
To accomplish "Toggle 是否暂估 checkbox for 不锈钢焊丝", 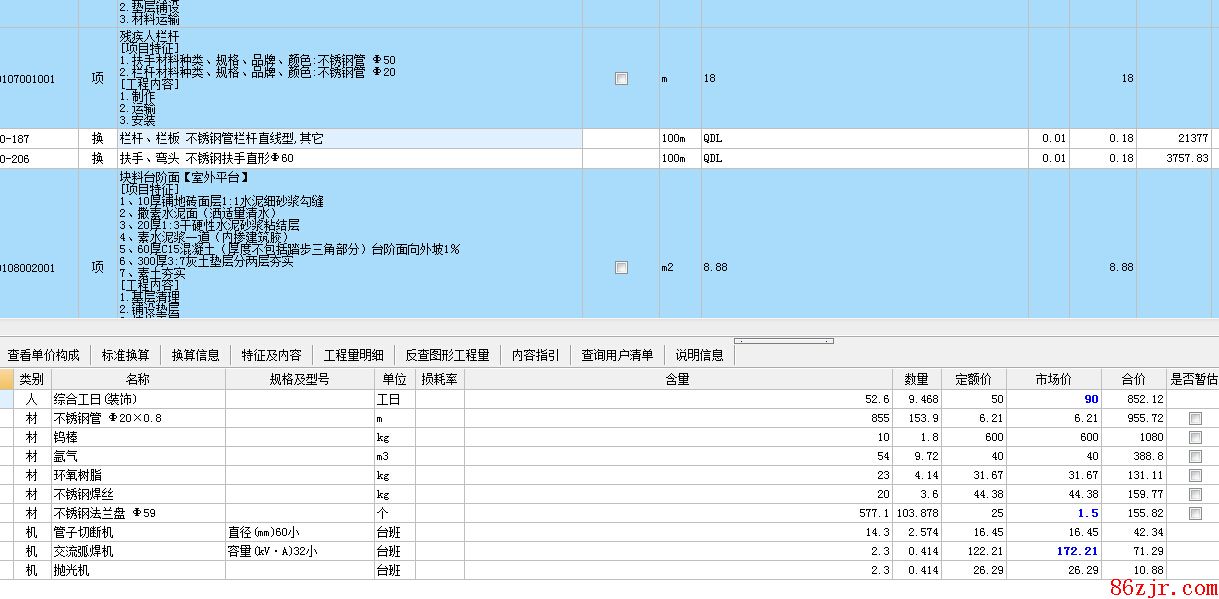I will (1194, 494).
